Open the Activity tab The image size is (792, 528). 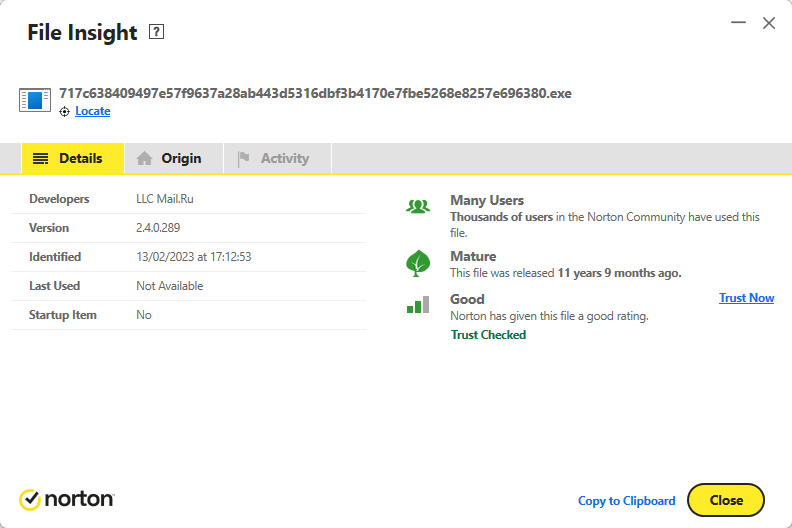point(278,159)
